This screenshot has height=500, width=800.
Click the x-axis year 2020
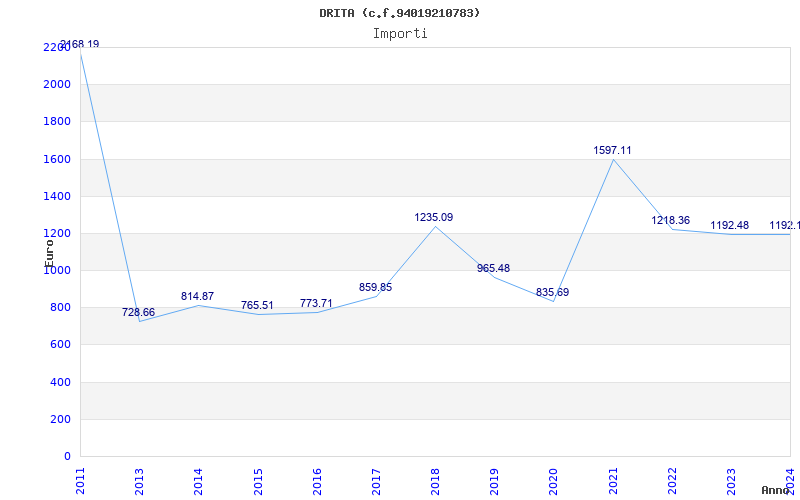554,481
